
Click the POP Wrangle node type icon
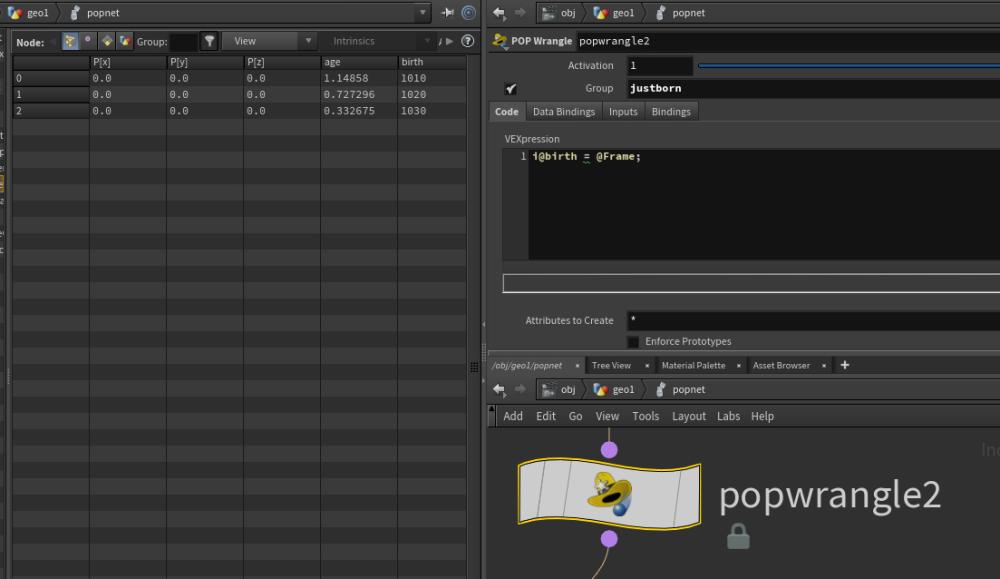500,41
